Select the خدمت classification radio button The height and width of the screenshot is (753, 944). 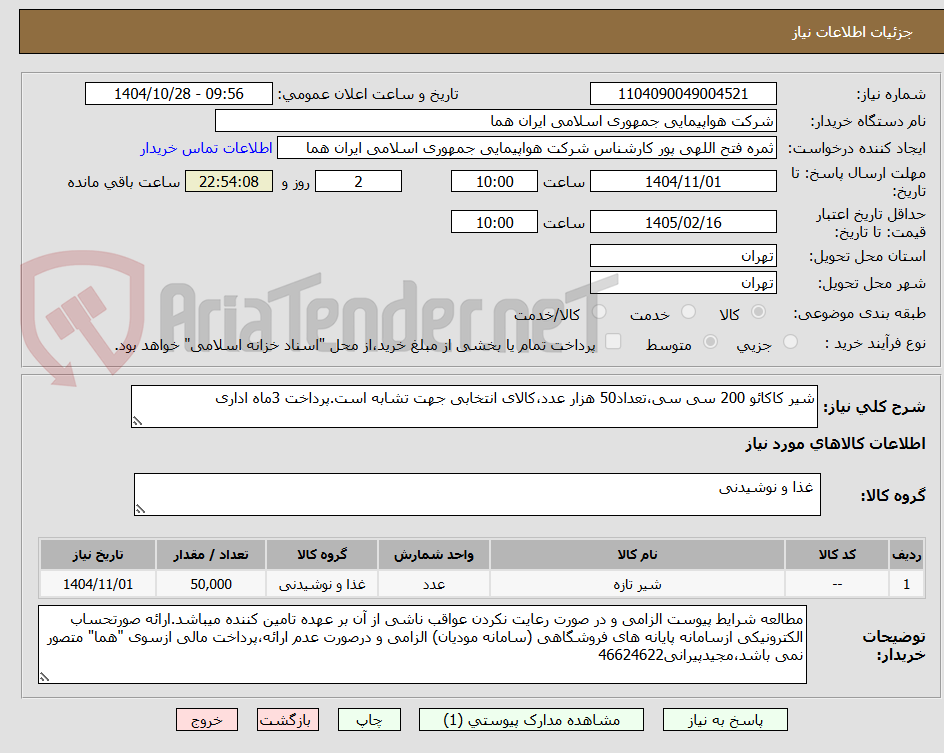687,312
